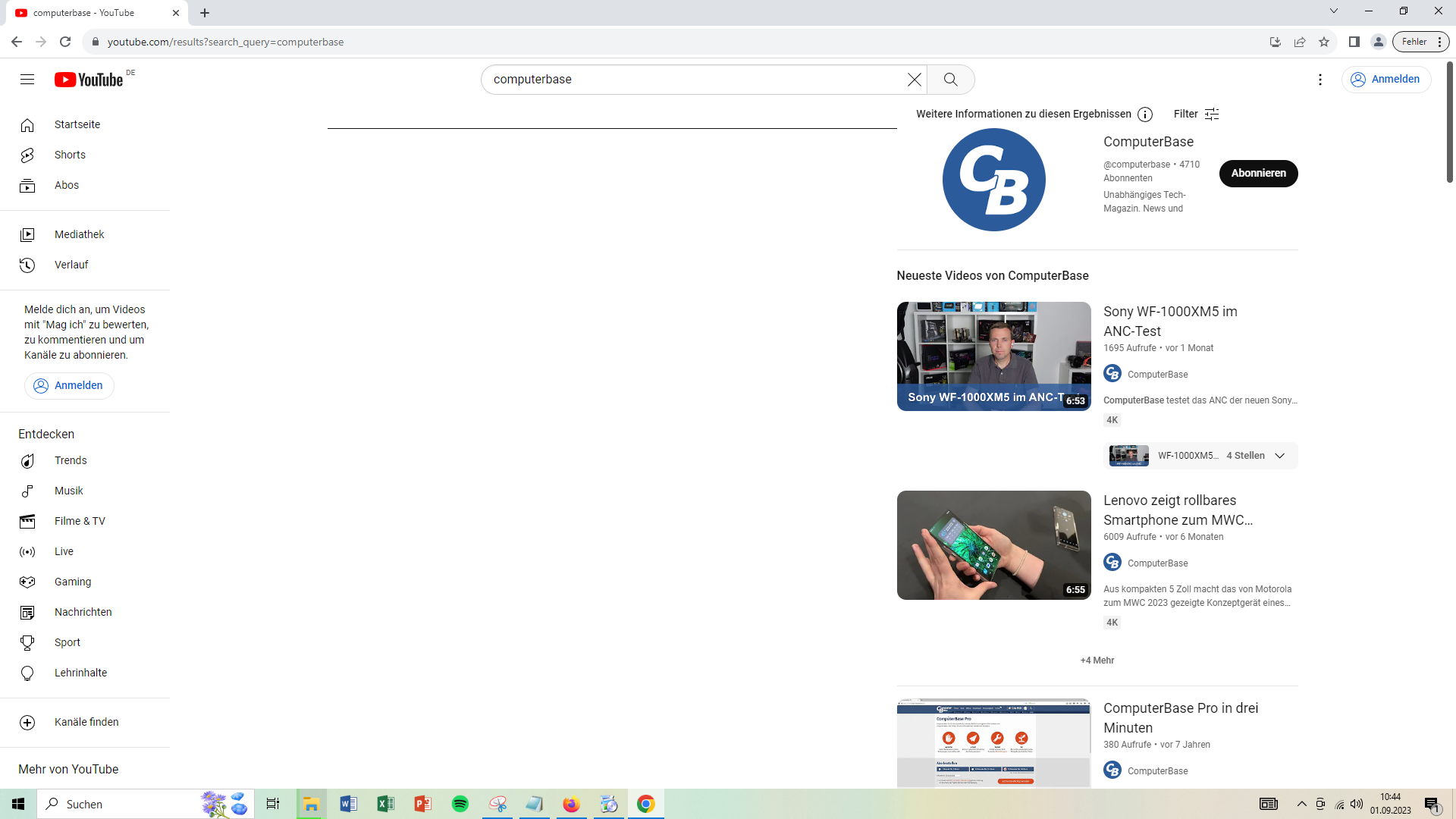Select Gaming in Entdecken section

point(73,582)
